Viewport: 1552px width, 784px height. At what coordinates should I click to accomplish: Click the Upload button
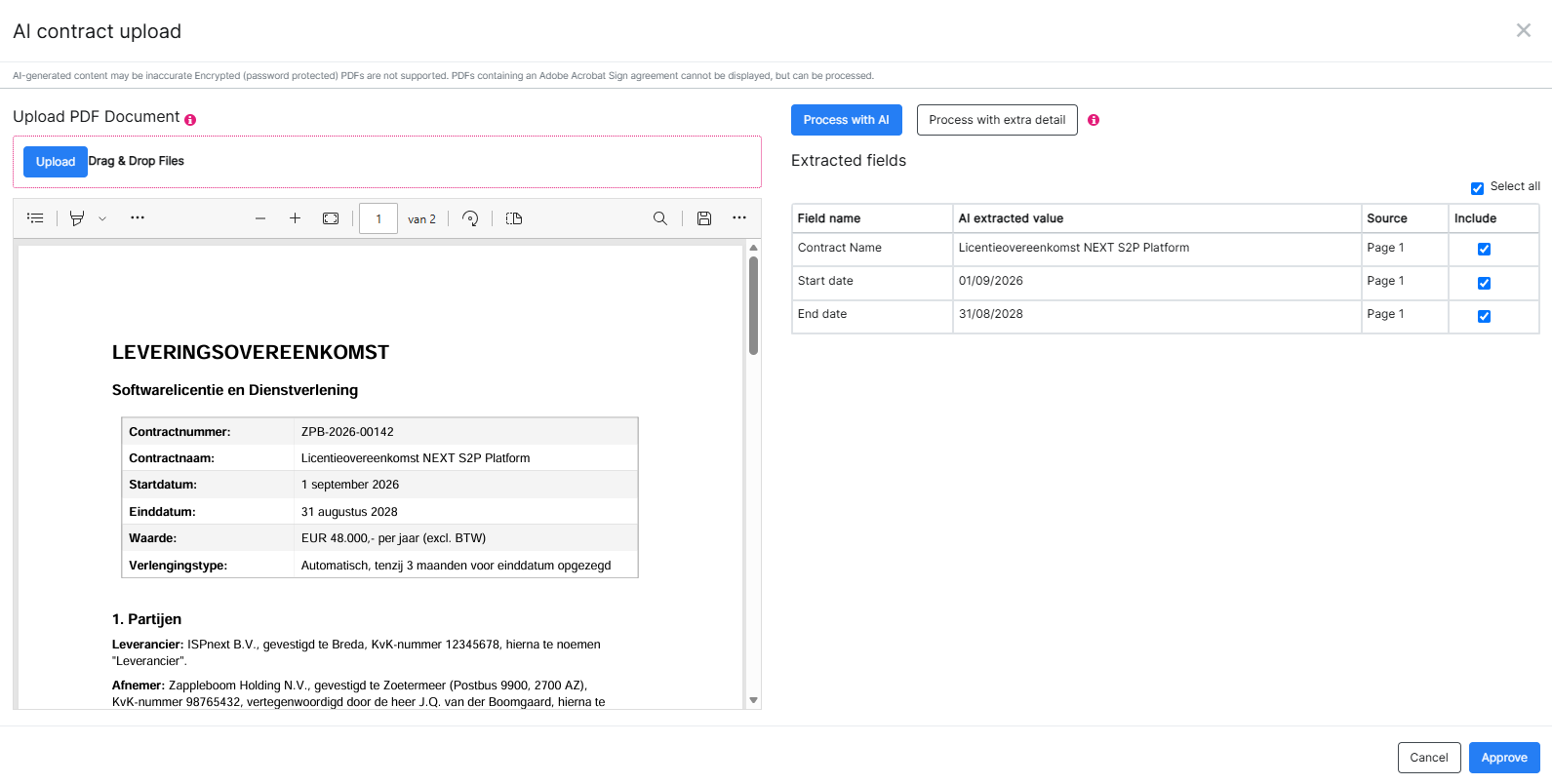click(56, 162)
